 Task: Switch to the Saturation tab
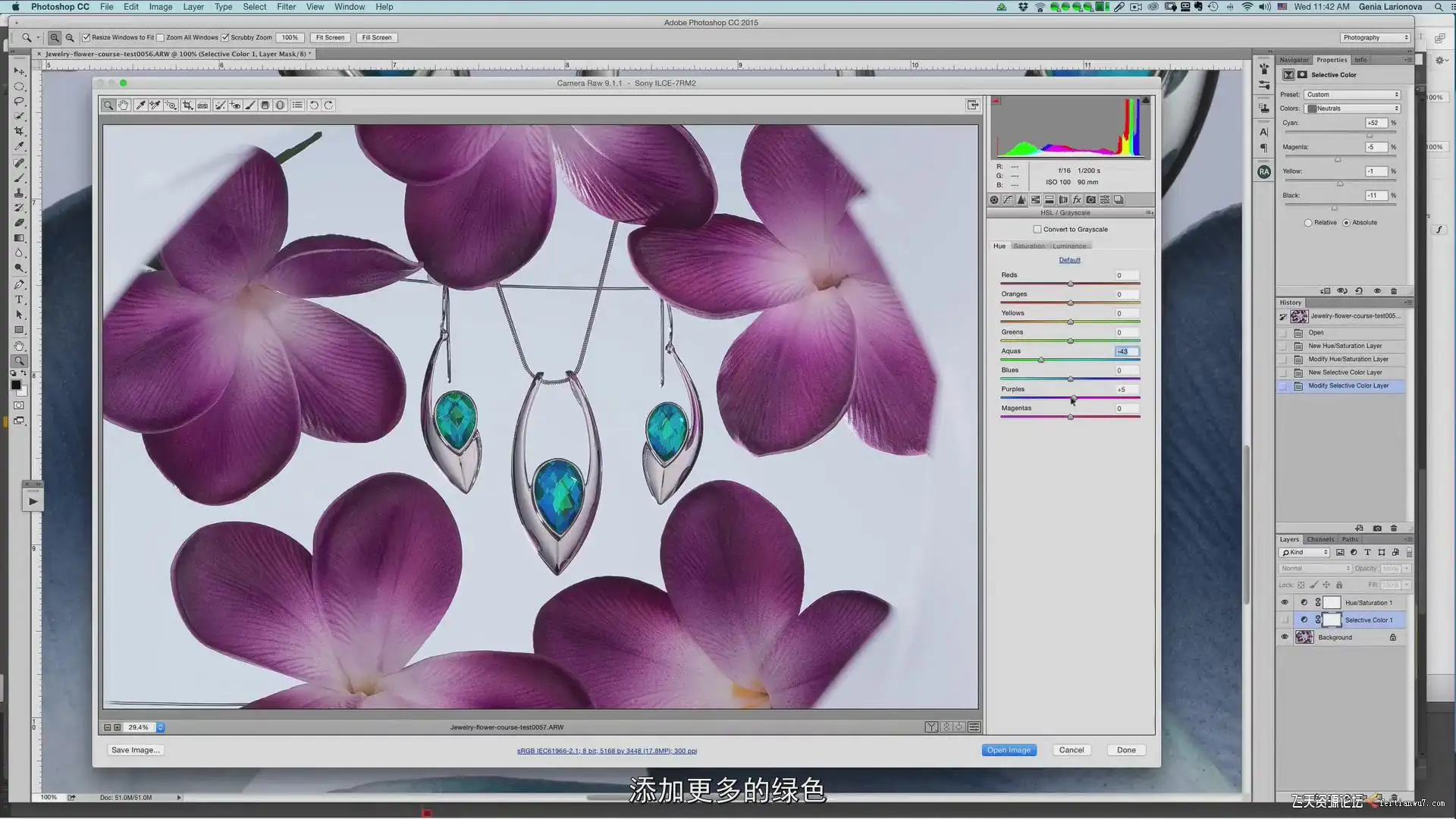pyautogui.click(x=1029, y=246)
